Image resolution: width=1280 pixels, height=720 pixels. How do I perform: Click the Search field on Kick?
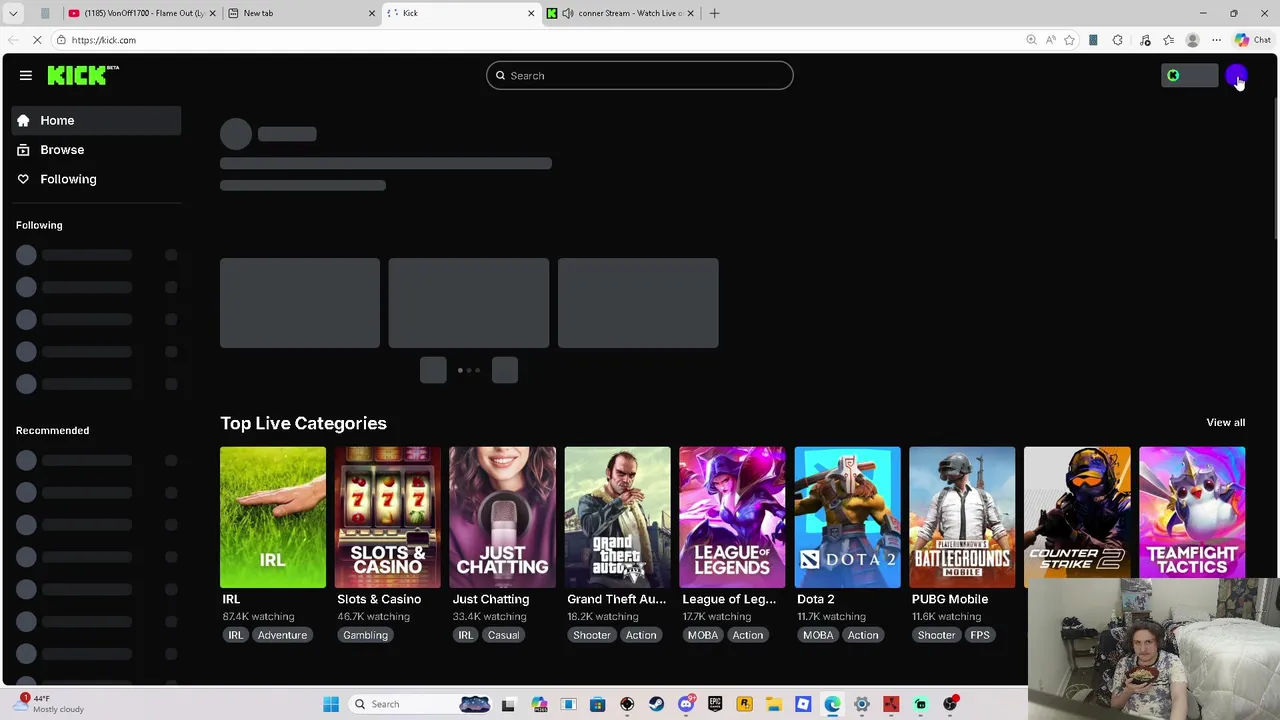click(x=640, y=75)
